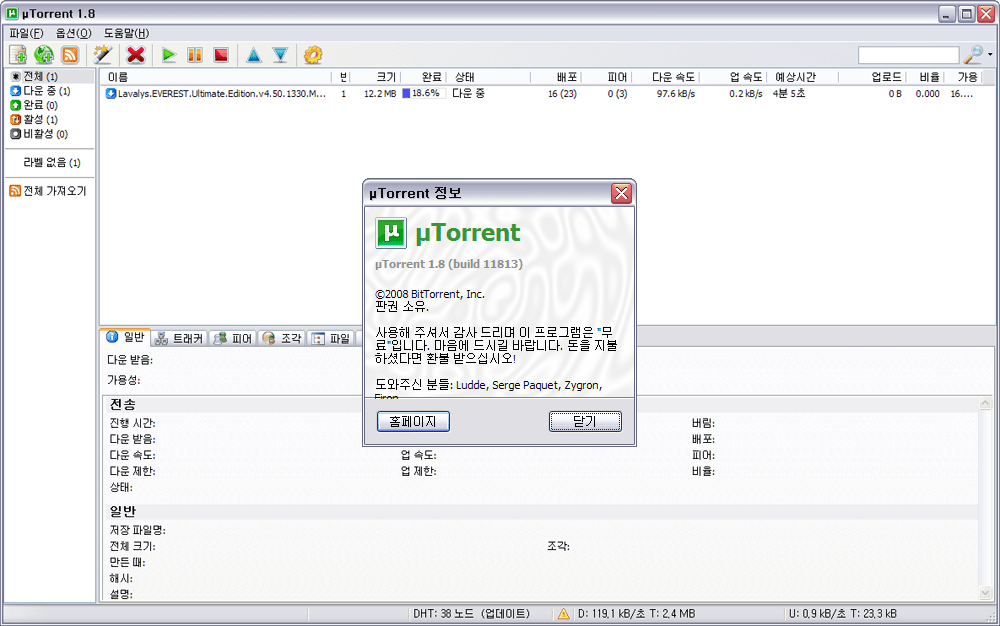Screen dimensions: 1000x626
Task: Open the 도움말(H) menu
Action: [x=126, y=33]
